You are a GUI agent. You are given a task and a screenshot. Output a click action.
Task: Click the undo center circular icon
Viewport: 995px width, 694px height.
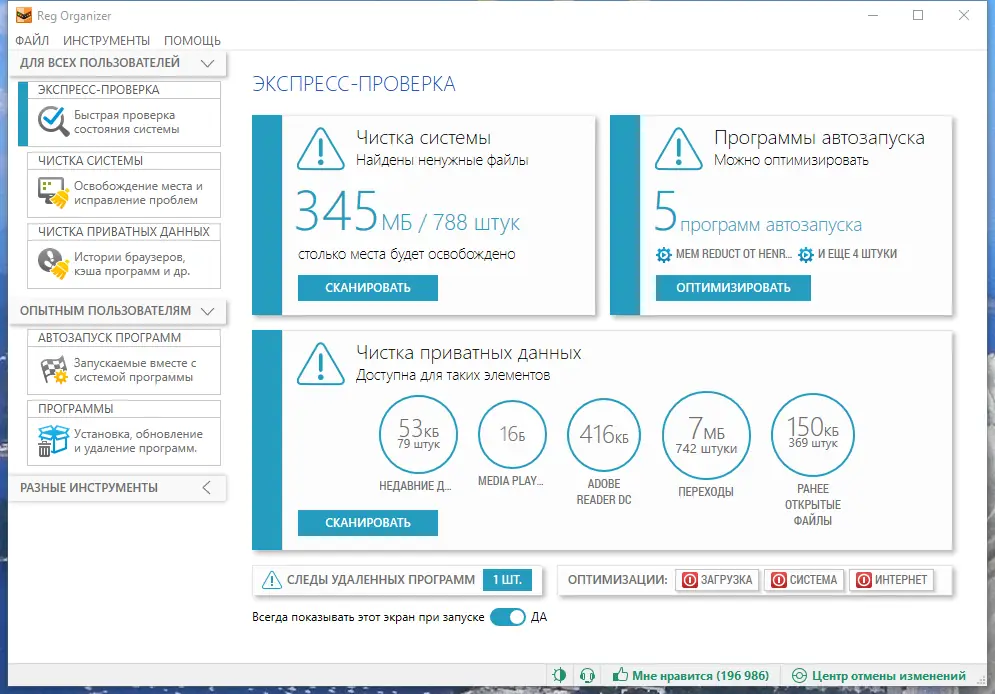coord(800,676)
